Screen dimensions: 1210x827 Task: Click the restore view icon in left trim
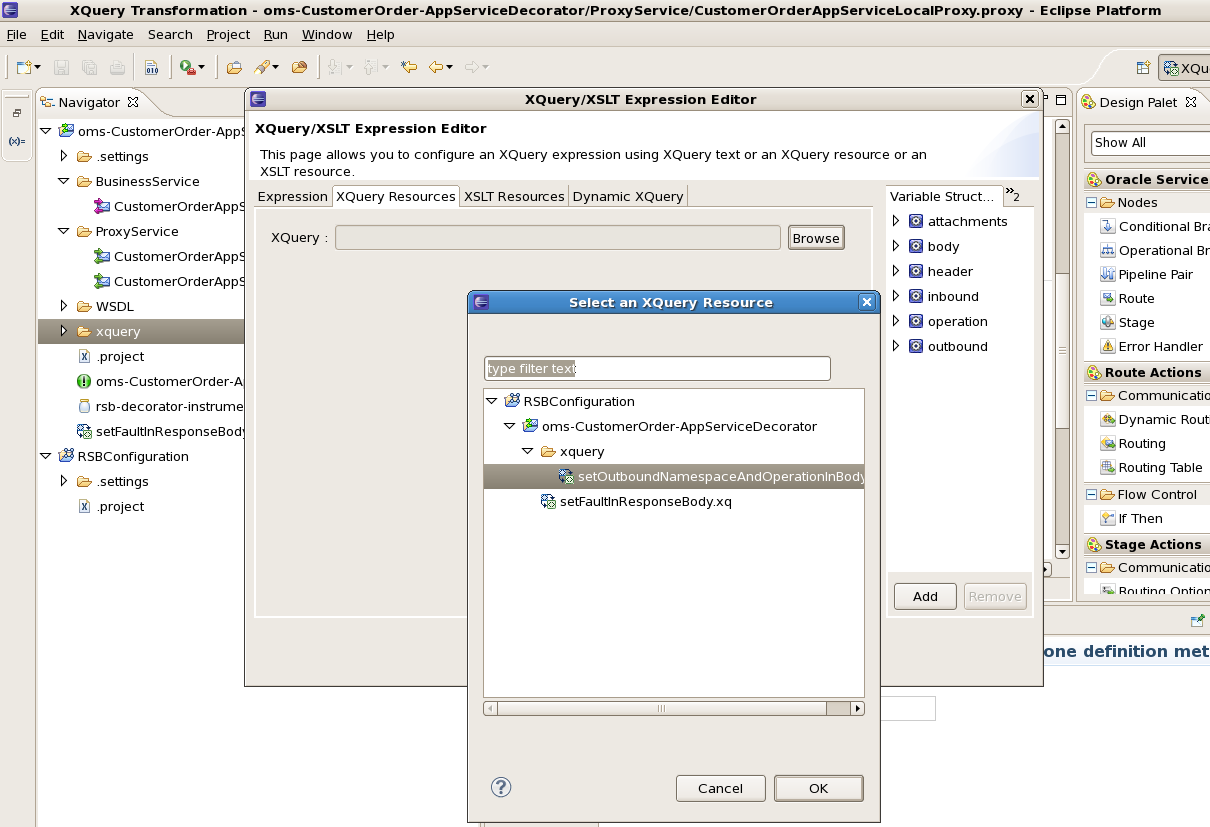[x=17, y=113]
